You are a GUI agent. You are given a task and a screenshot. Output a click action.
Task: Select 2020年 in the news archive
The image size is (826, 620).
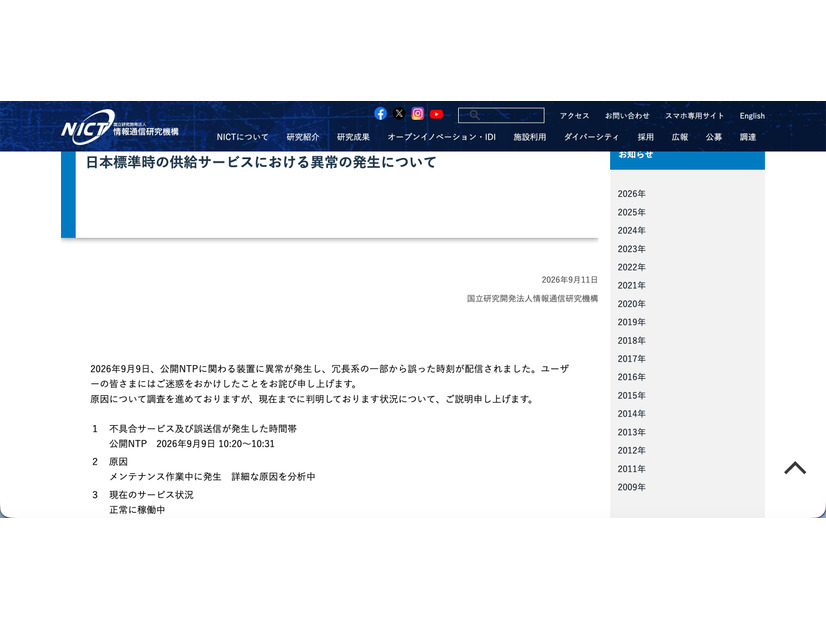point(631,304)
